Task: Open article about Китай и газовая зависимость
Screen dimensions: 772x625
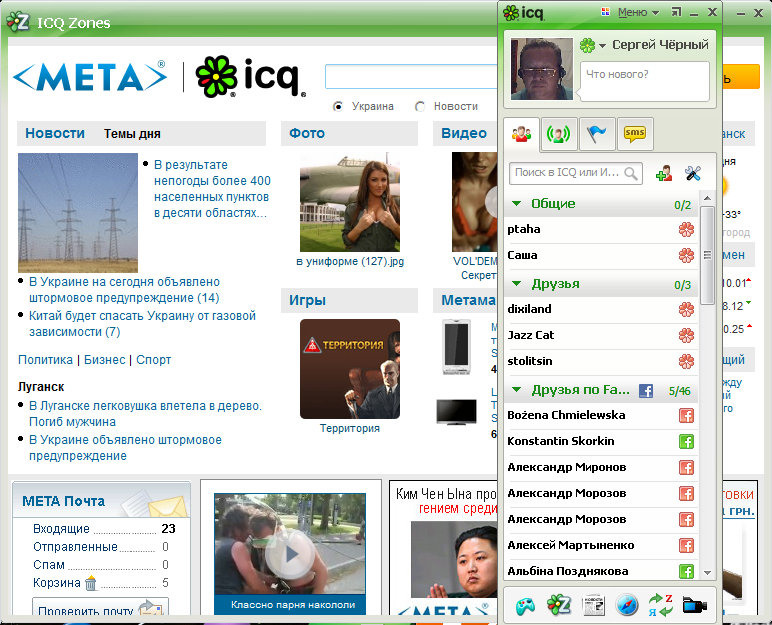Action: pyautogui.click(x=142, y=324)
